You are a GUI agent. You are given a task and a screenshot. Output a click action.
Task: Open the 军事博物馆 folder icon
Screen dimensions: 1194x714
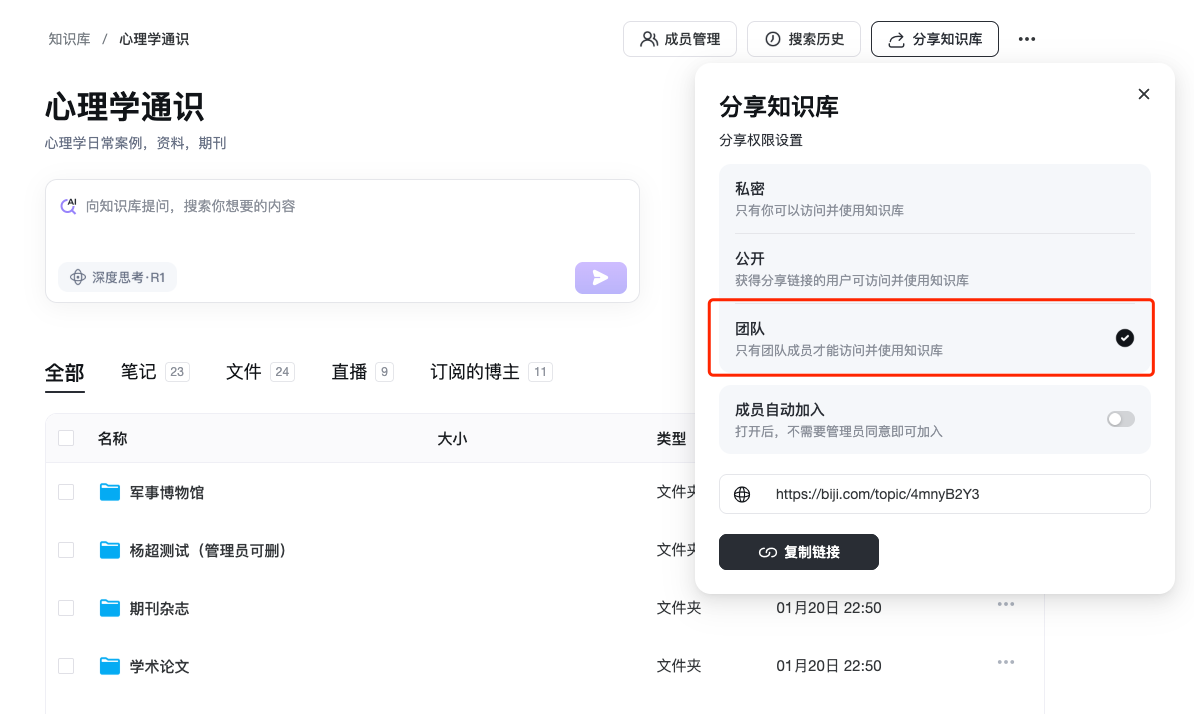[110, 492]
